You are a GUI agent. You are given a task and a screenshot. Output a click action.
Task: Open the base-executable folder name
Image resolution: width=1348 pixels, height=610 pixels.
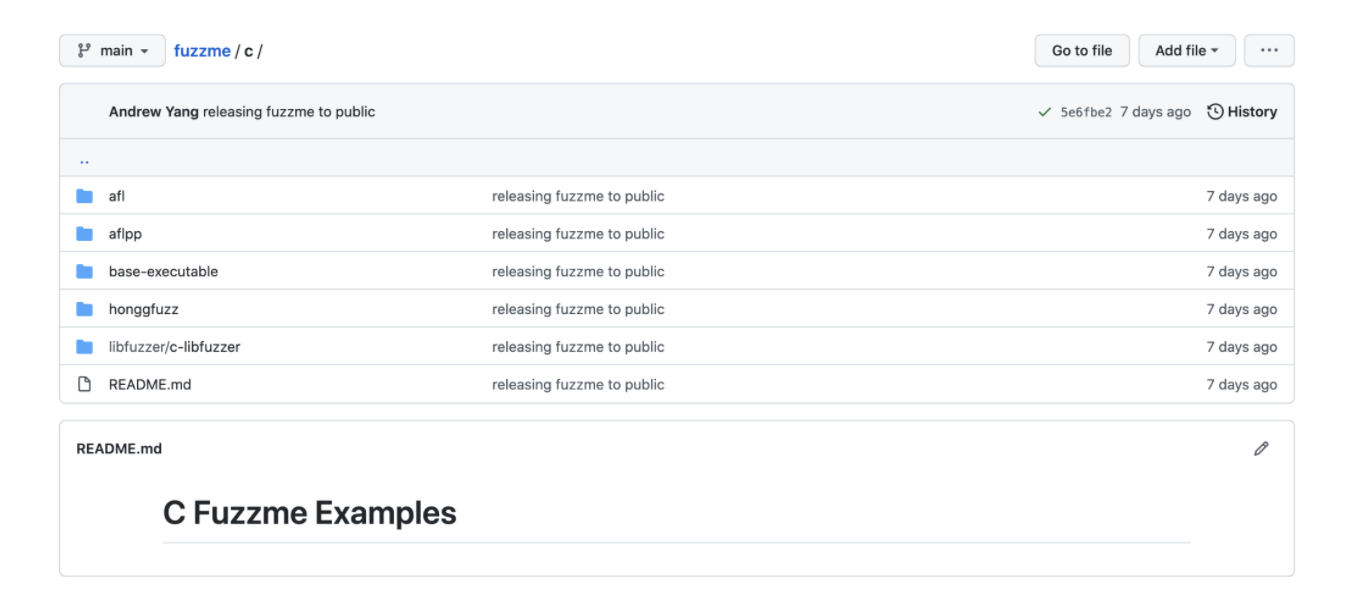coord(163,272)
